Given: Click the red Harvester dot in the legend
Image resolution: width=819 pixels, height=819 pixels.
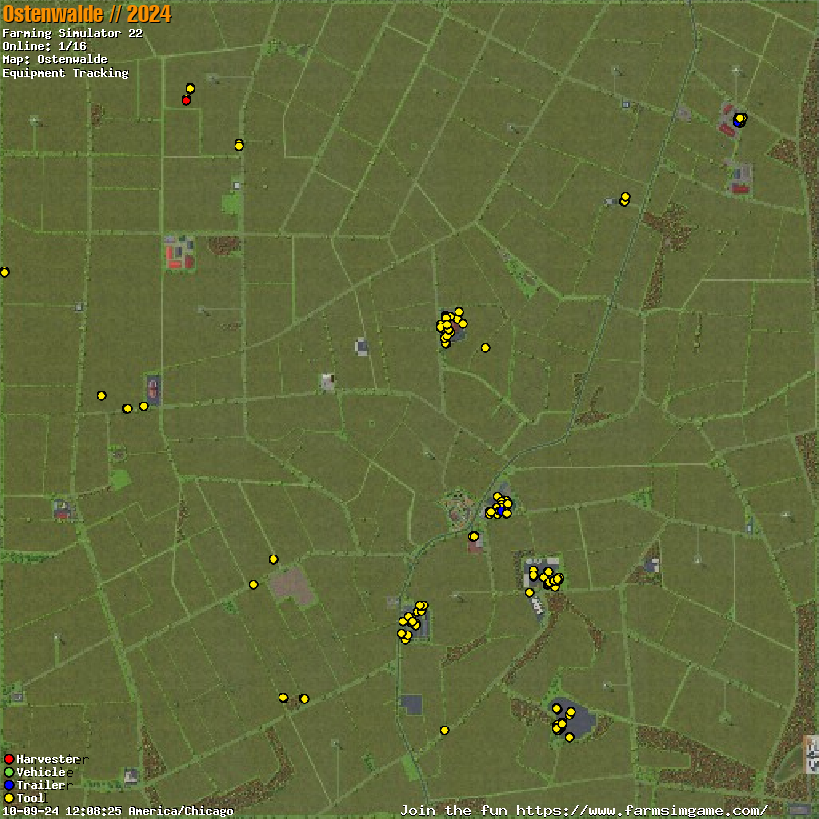Looking at the screenshot, I should tap(8, 759).
